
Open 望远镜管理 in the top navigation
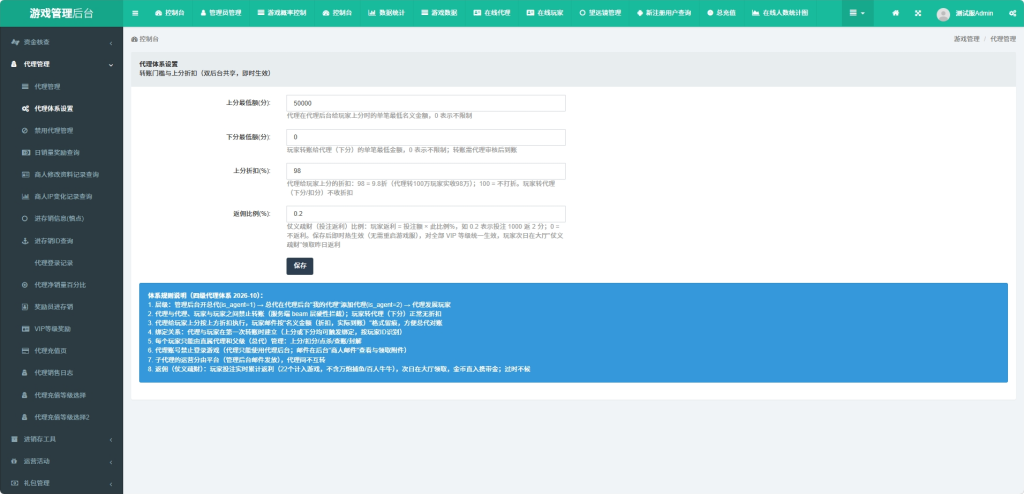600,13
